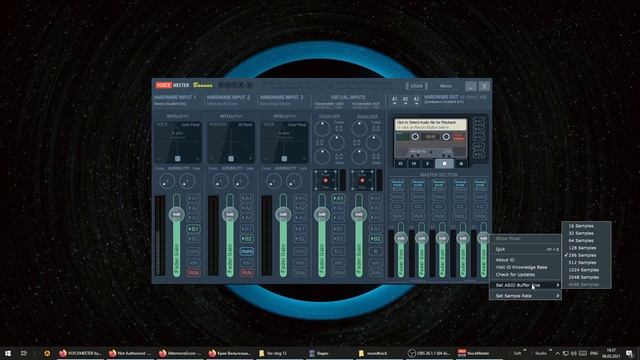The image size is (640, 360).
Task: Open the soundtrack folder in the taskbar
Action: (x=377, y=353)
